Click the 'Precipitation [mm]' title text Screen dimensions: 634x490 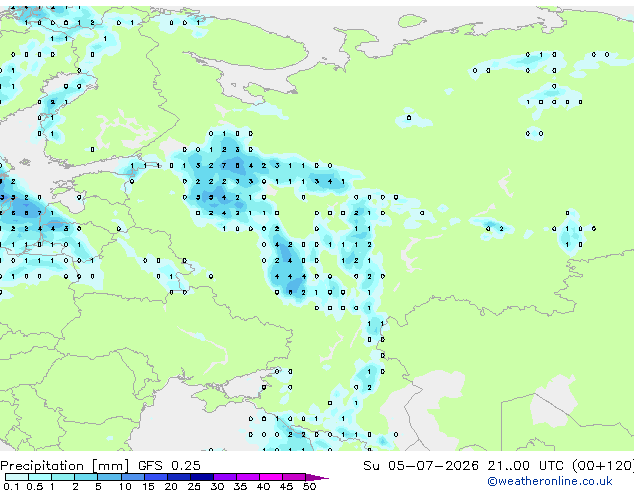(x=65, y=466)
